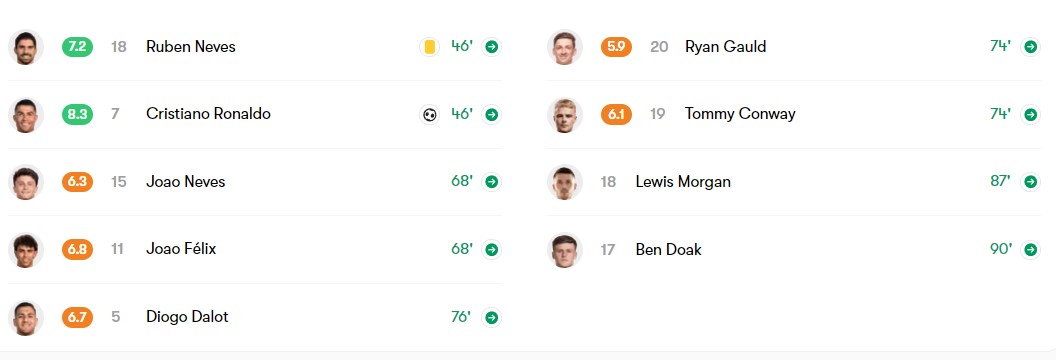Click Lewis Morgan's avatar photo
1056x360 pixels.
coord(564,182)
